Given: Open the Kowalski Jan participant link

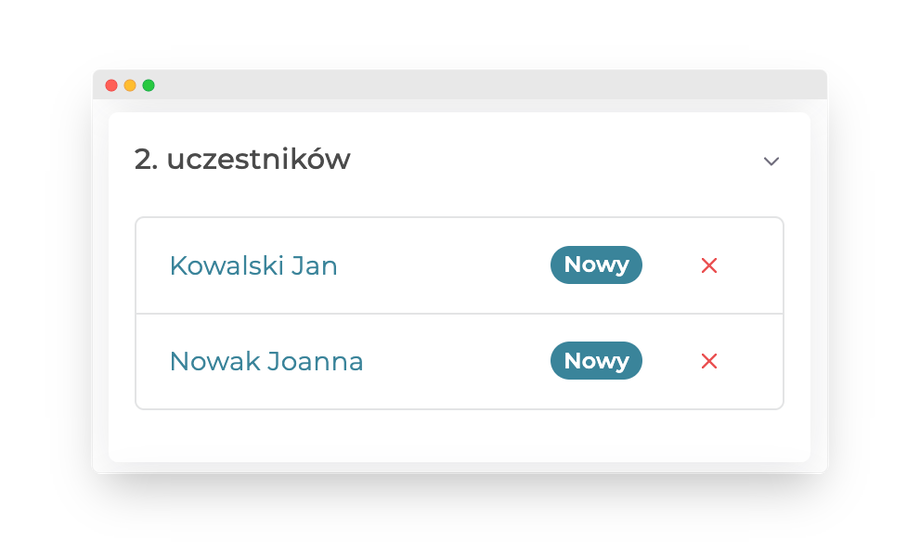Looking at the screenshot, I should click(x=253, y=266).
